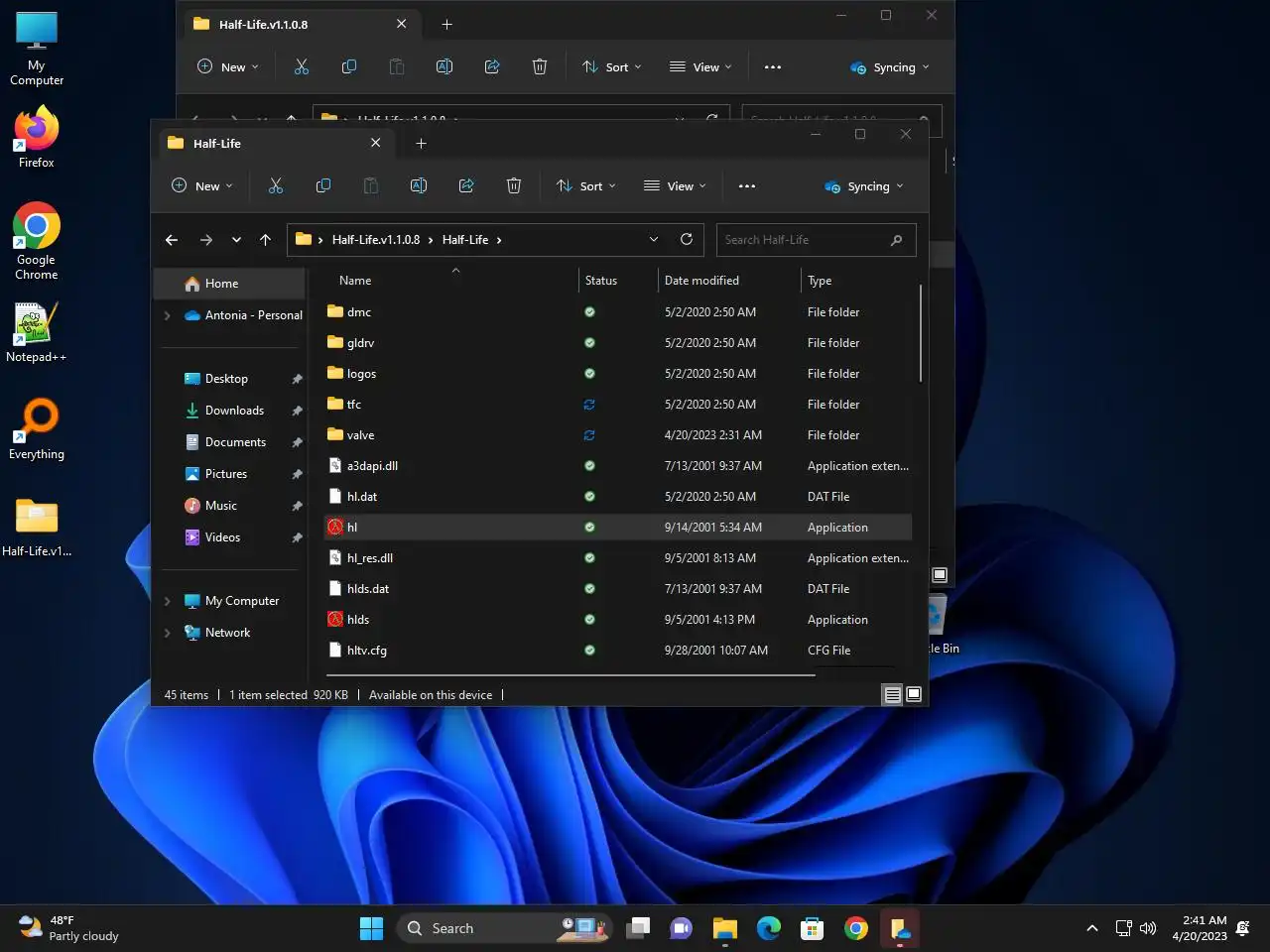Open Microsoft Edge from taskbar
The width and height of the screenshot is (1270, 952).
[x=769, y=928]
